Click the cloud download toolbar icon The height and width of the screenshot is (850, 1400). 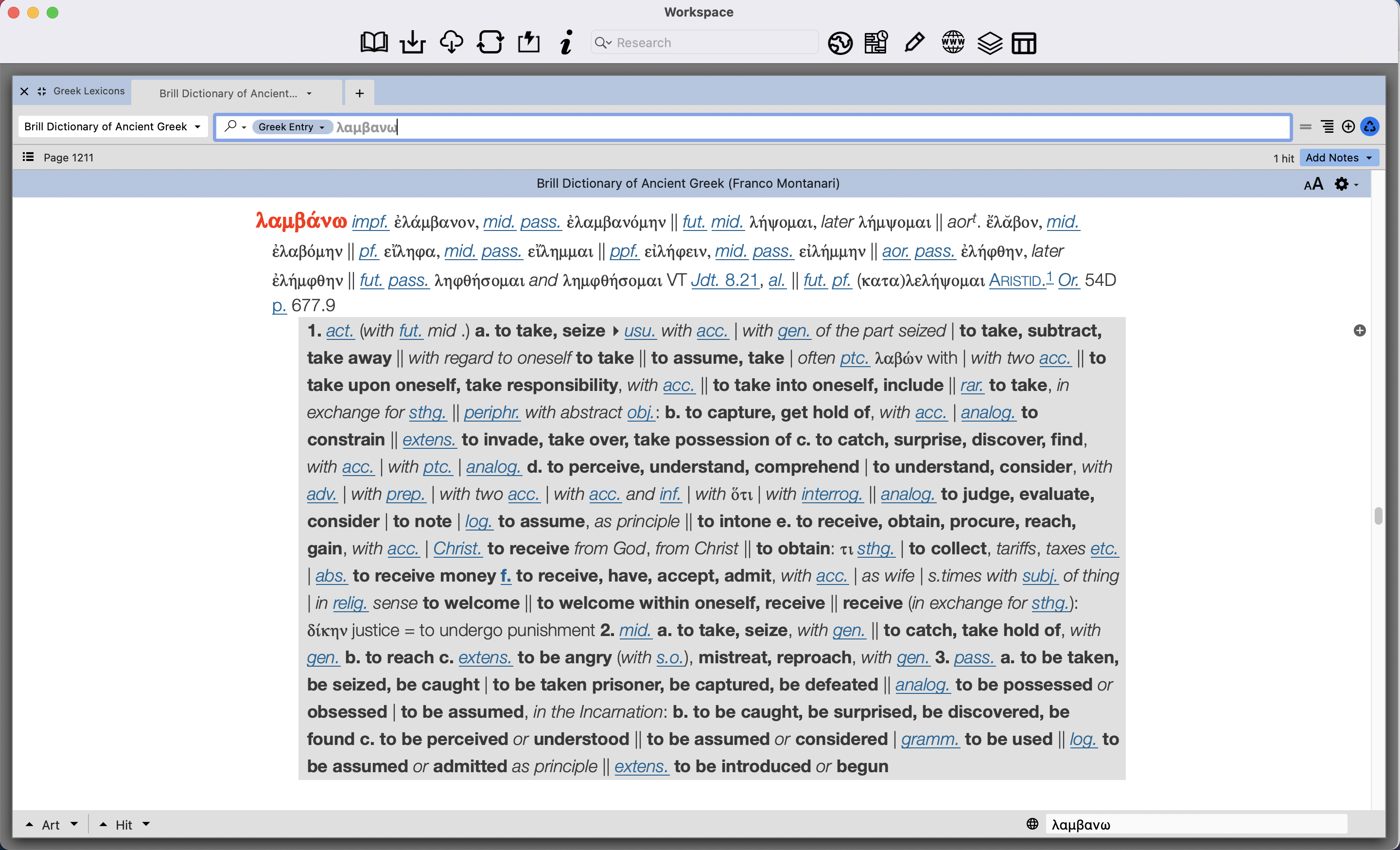(451, 43)
